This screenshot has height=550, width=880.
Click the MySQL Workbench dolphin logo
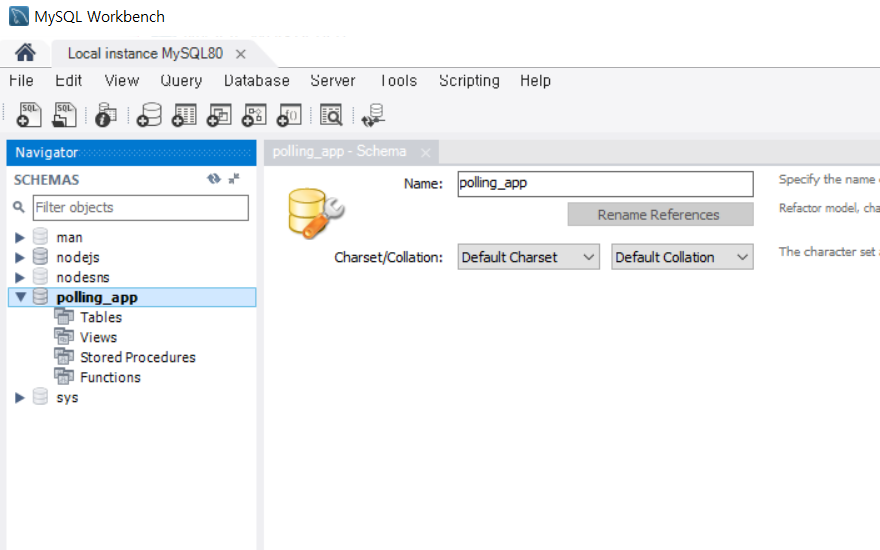click(x=19, y=16)
